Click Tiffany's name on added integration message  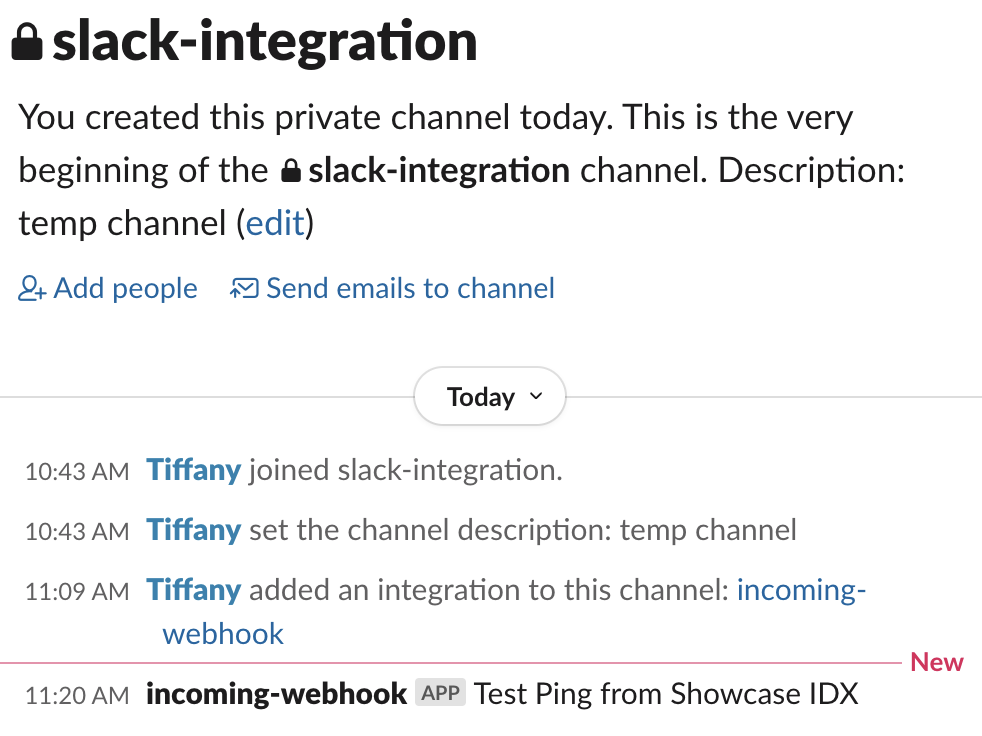click(x=194, y=590)
